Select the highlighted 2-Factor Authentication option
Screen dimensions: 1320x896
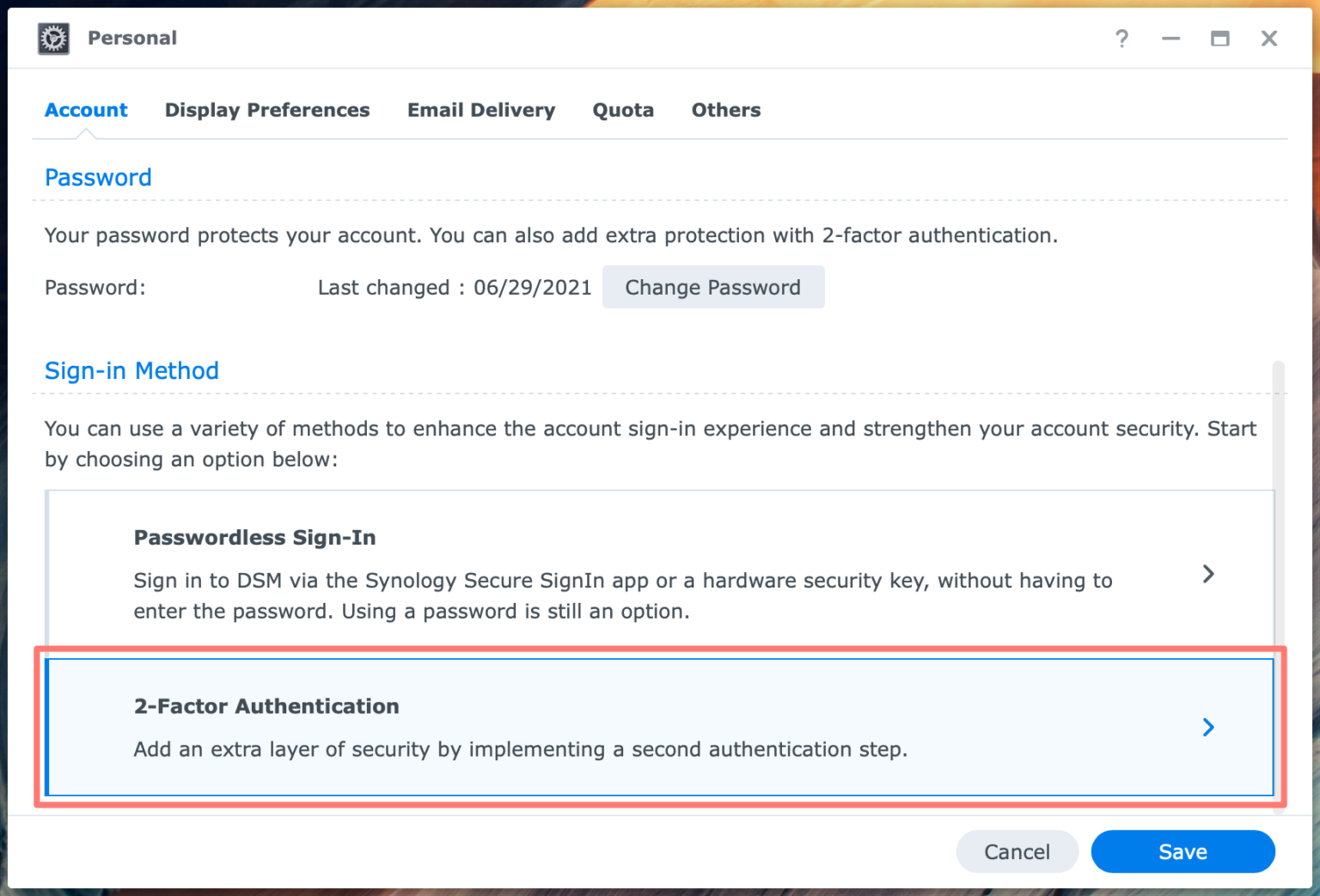click(x=602, y=726)
